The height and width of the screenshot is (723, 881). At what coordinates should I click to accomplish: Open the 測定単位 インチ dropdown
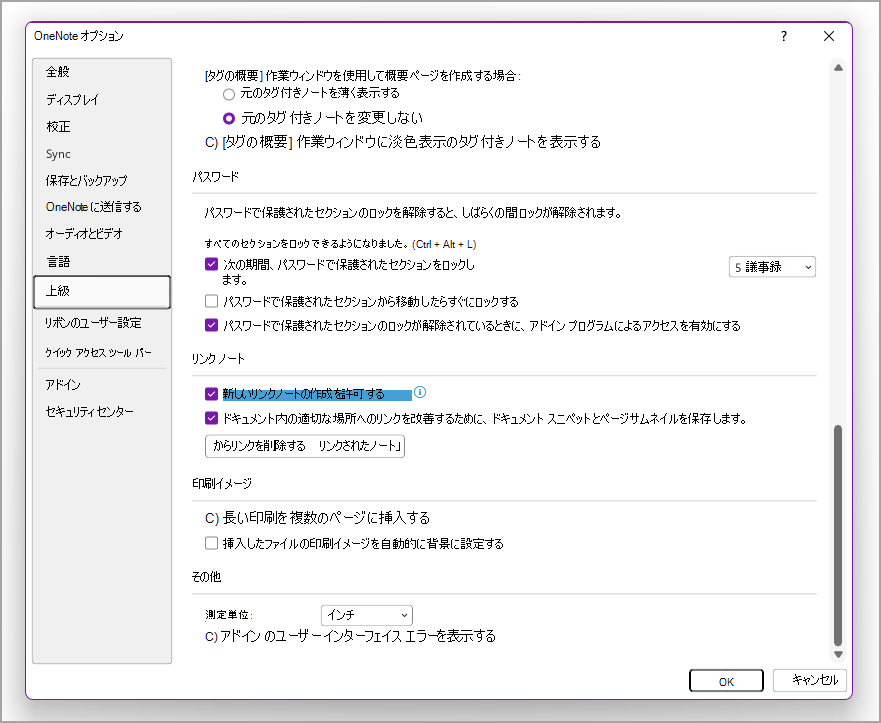coord(366,615)
